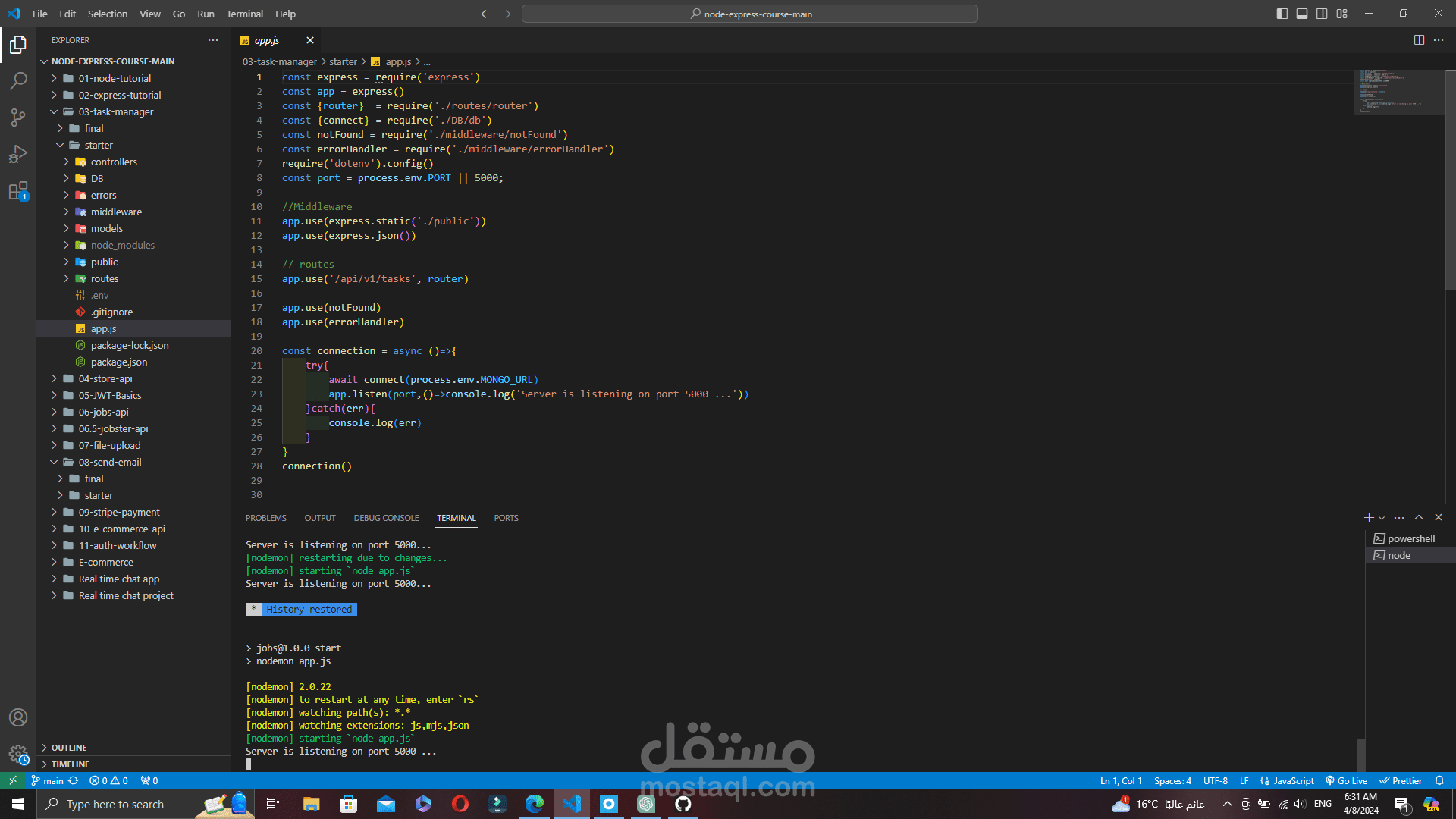Open new terminal launch profile dropdown
This screenshot has width=1456, height=819.
(1382, 518)
